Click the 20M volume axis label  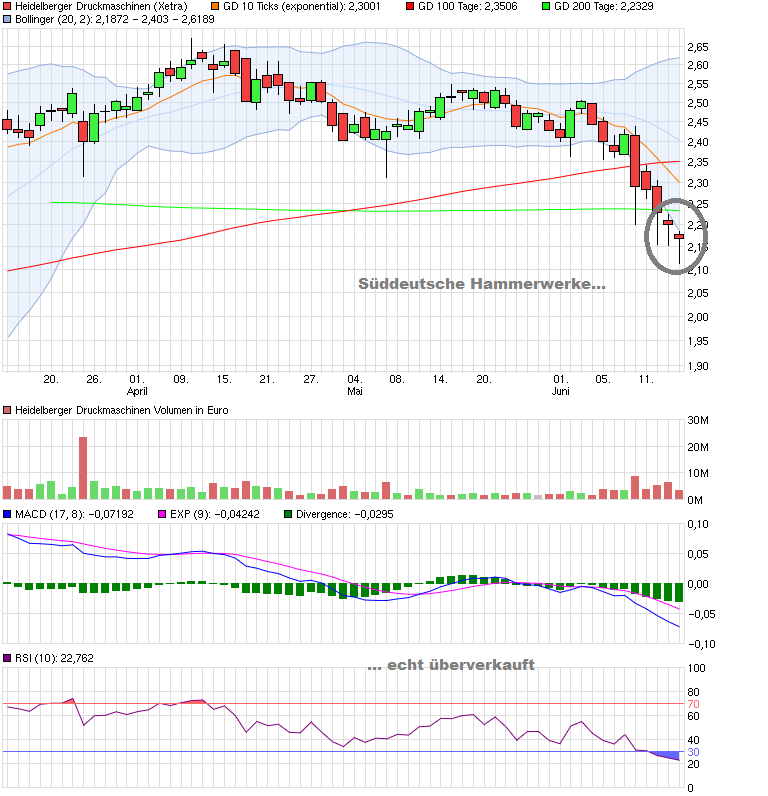(x=698, y=447)
